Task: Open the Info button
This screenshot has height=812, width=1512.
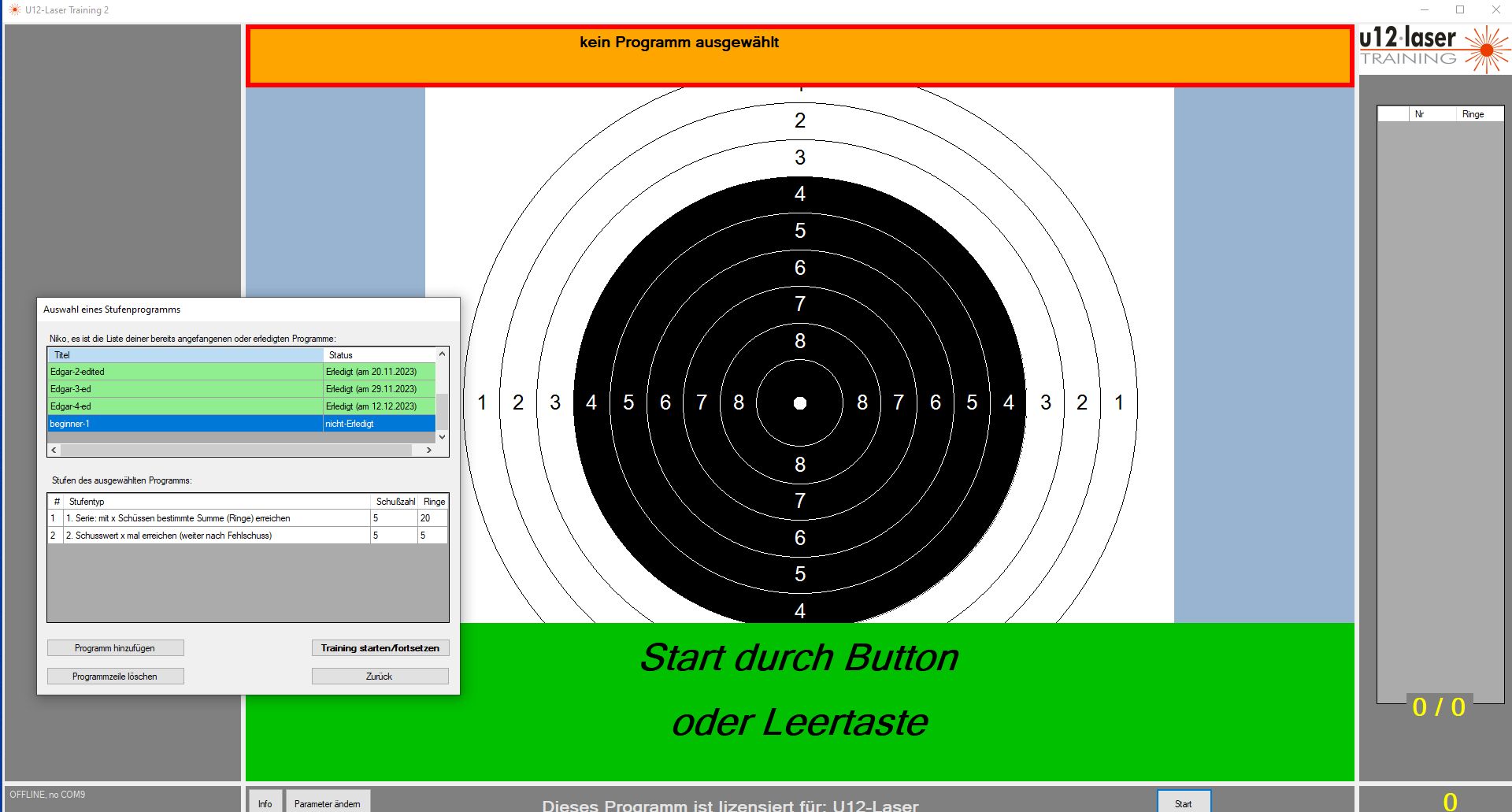Action: [265, 803]
